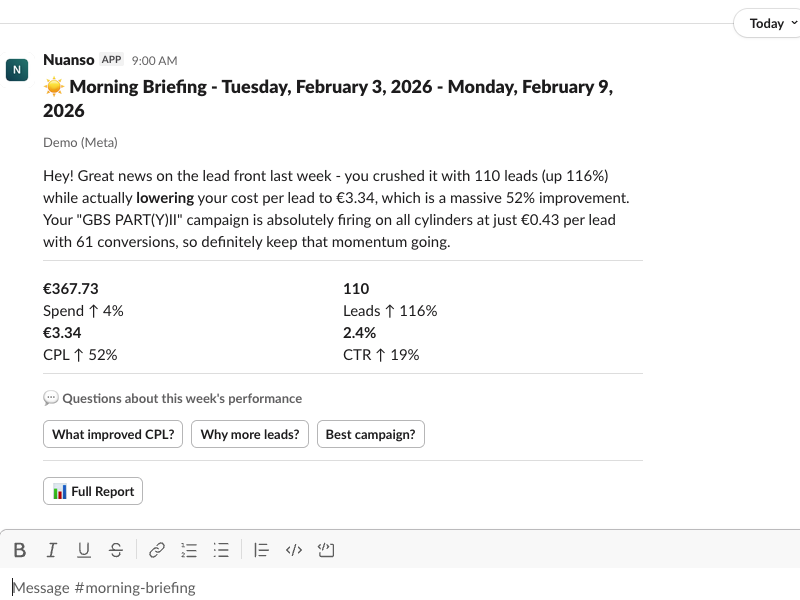Toggle italic text formatting
Viewport: 800px width, 600px height.
(52, 549)
